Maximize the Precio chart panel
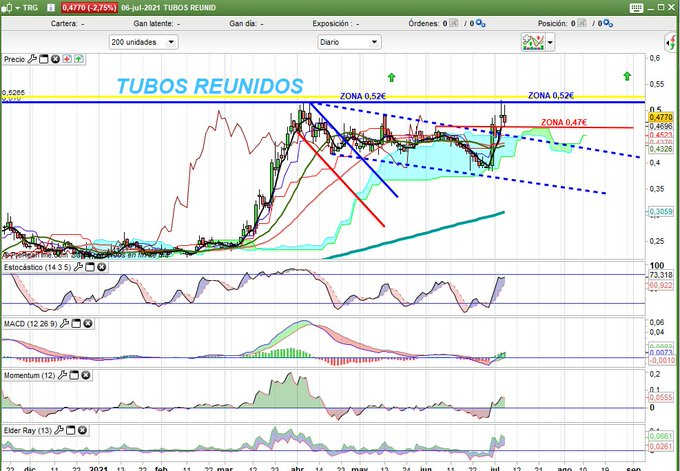 (x=43, y=60)
